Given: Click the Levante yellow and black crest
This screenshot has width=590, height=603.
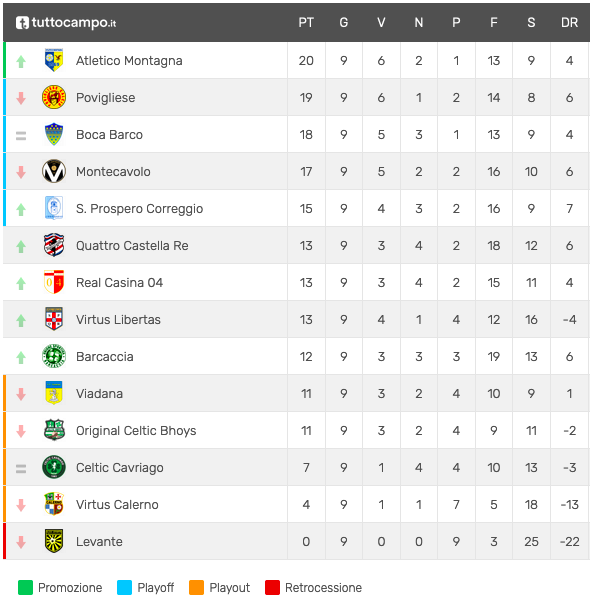Looking at the screenshot, I should pos(54,541).
